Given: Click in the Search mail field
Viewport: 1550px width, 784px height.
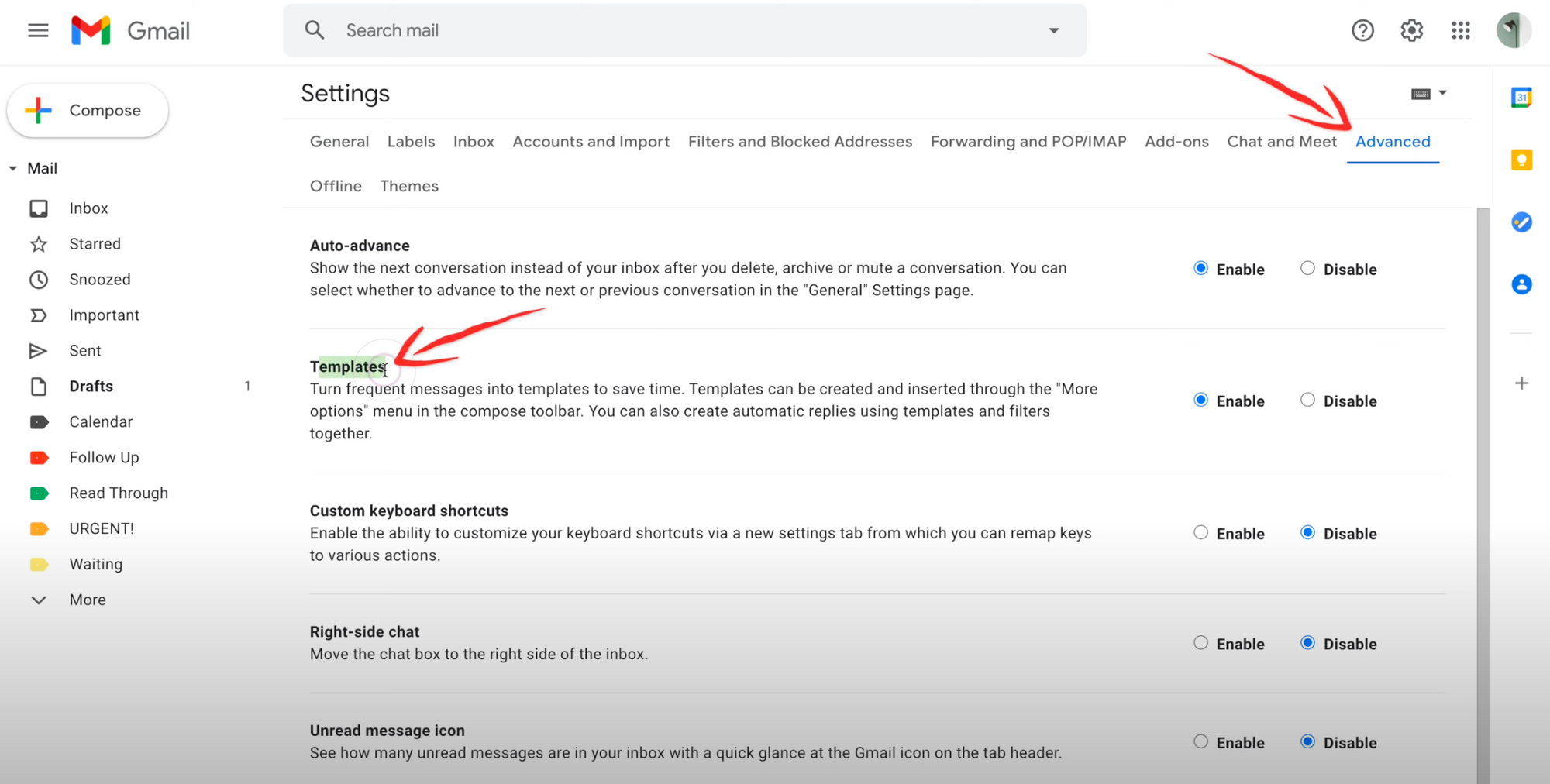Looking at the screenshot, I should 684,30.
